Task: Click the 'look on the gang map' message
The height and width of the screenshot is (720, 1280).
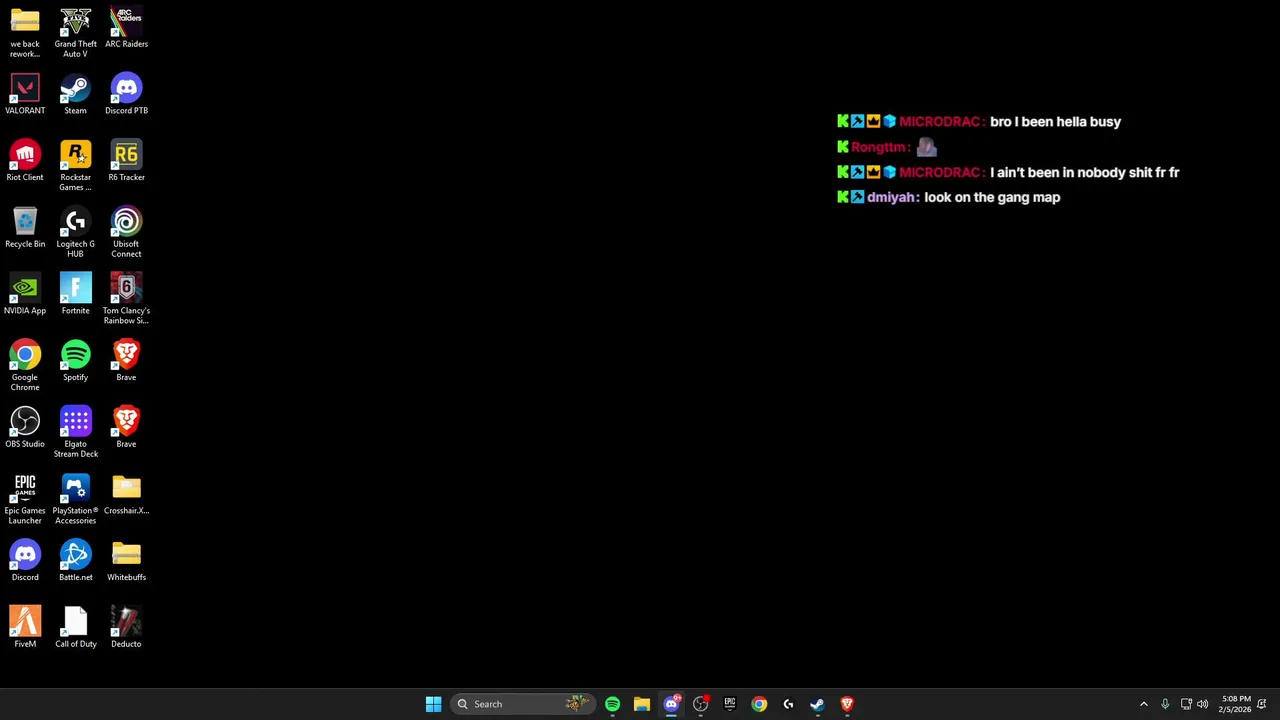Action: click(x=992, y=198)
